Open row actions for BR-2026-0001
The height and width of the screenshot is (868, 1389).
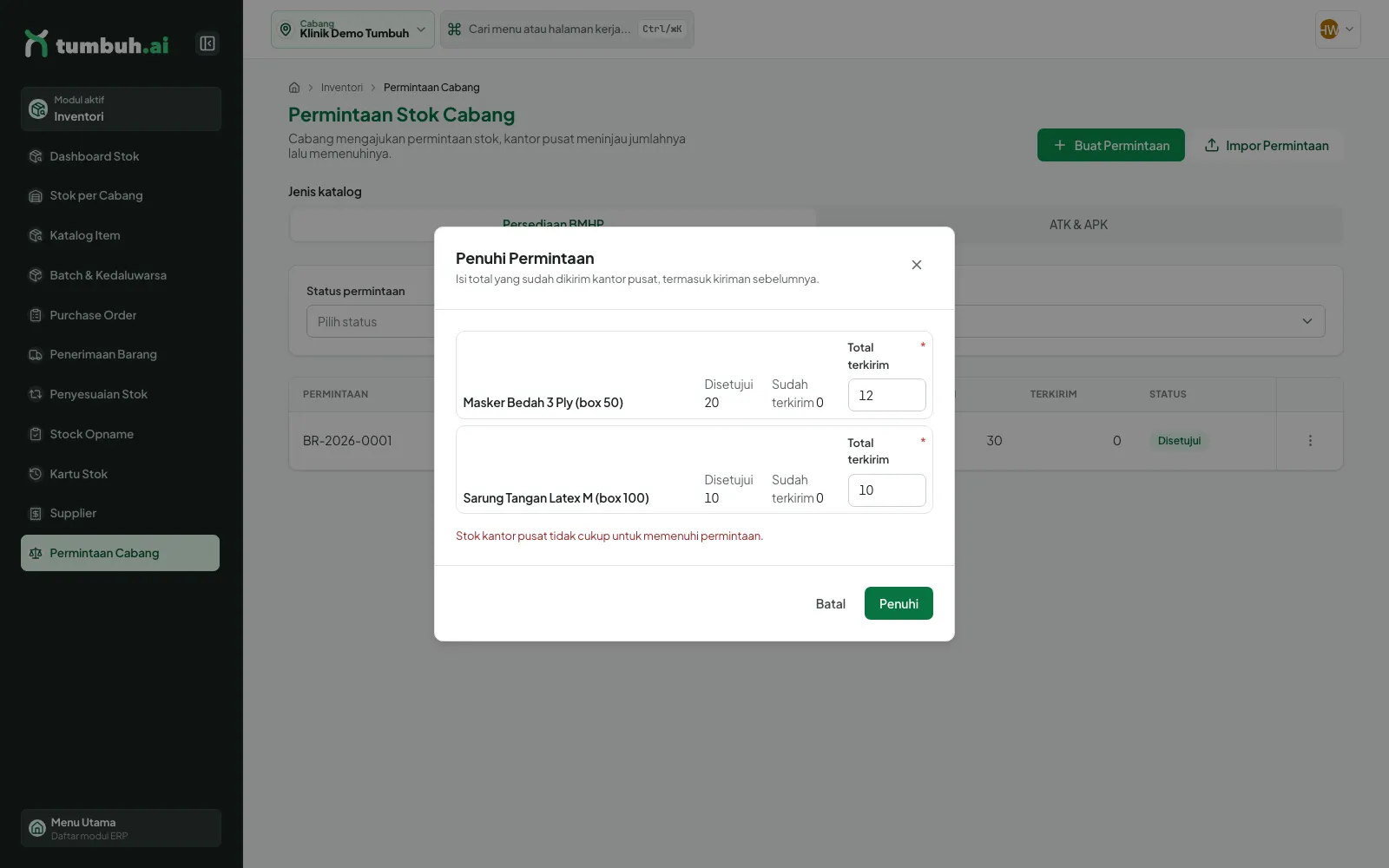pyautogui.click(x=1310, y=441)
